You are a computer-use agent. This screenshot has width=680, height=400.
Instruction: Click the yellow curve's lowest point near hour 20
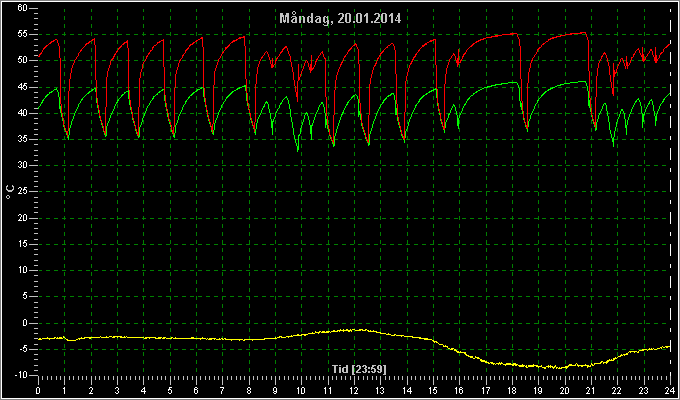560,368
